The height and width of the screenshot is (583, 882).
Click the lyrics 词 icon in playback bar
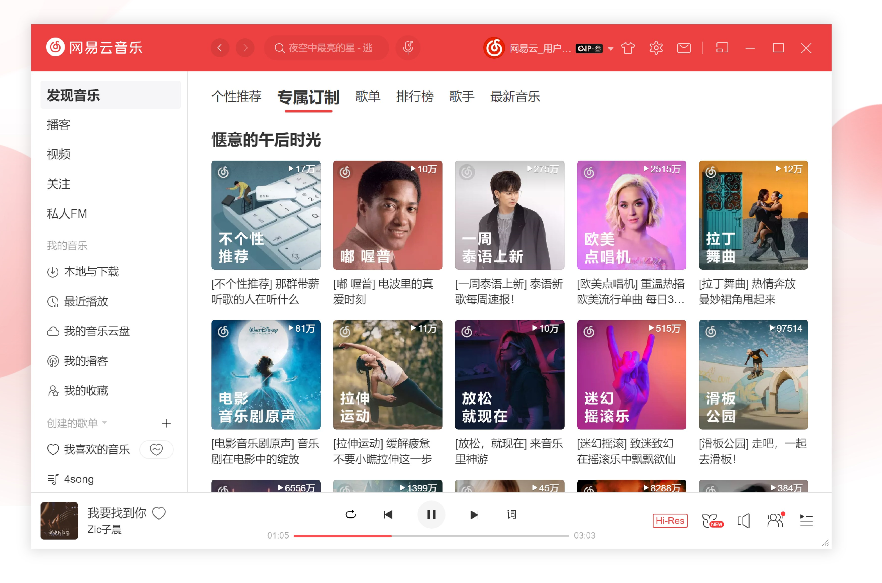[x=511, y=514]
